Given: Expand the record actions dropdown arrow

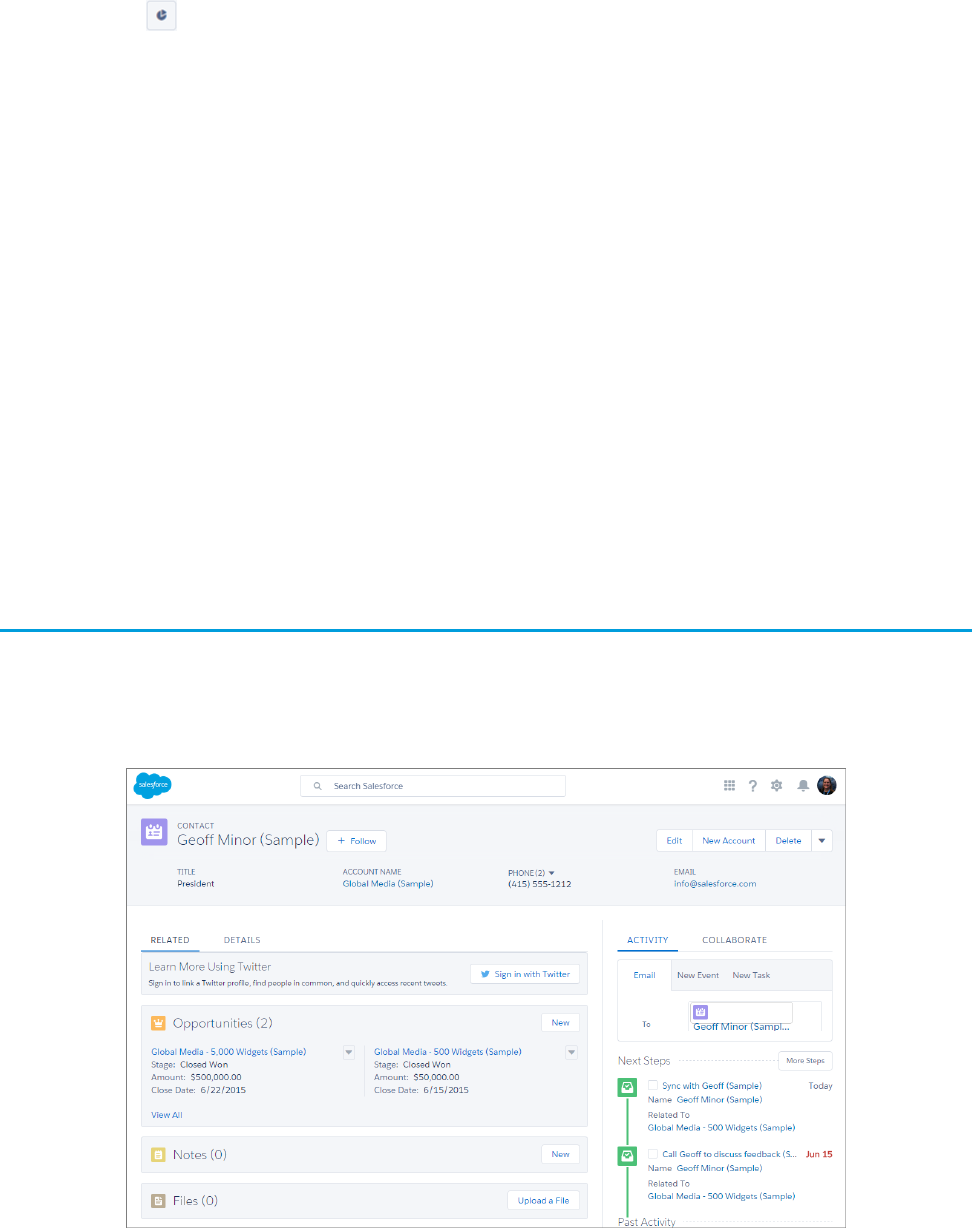Looking at the screenshot, I should 822,841.
